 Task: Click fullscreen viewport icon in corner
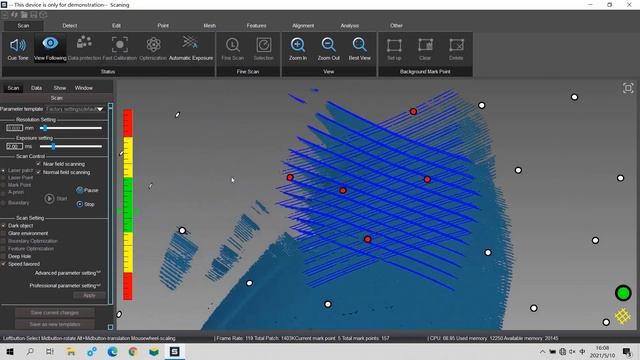coord(628,88)
